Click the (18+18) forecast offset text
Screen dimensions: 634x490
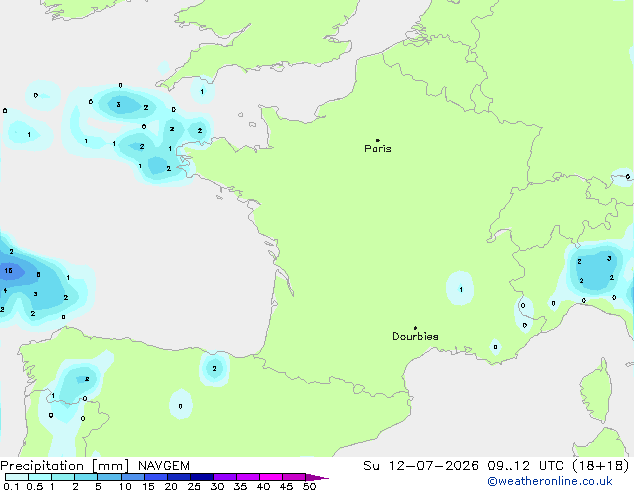pos(601,466)
